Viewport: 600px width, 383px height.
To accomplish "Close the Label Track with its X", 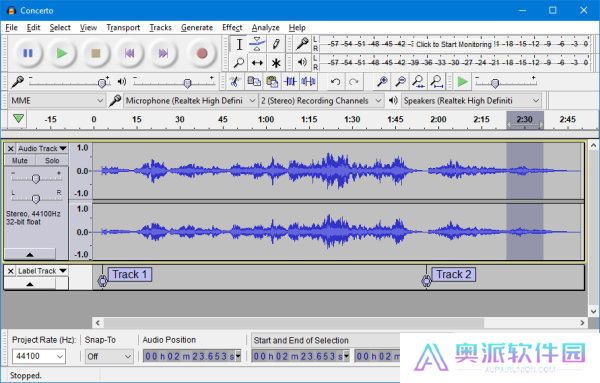I will point(11,271).
